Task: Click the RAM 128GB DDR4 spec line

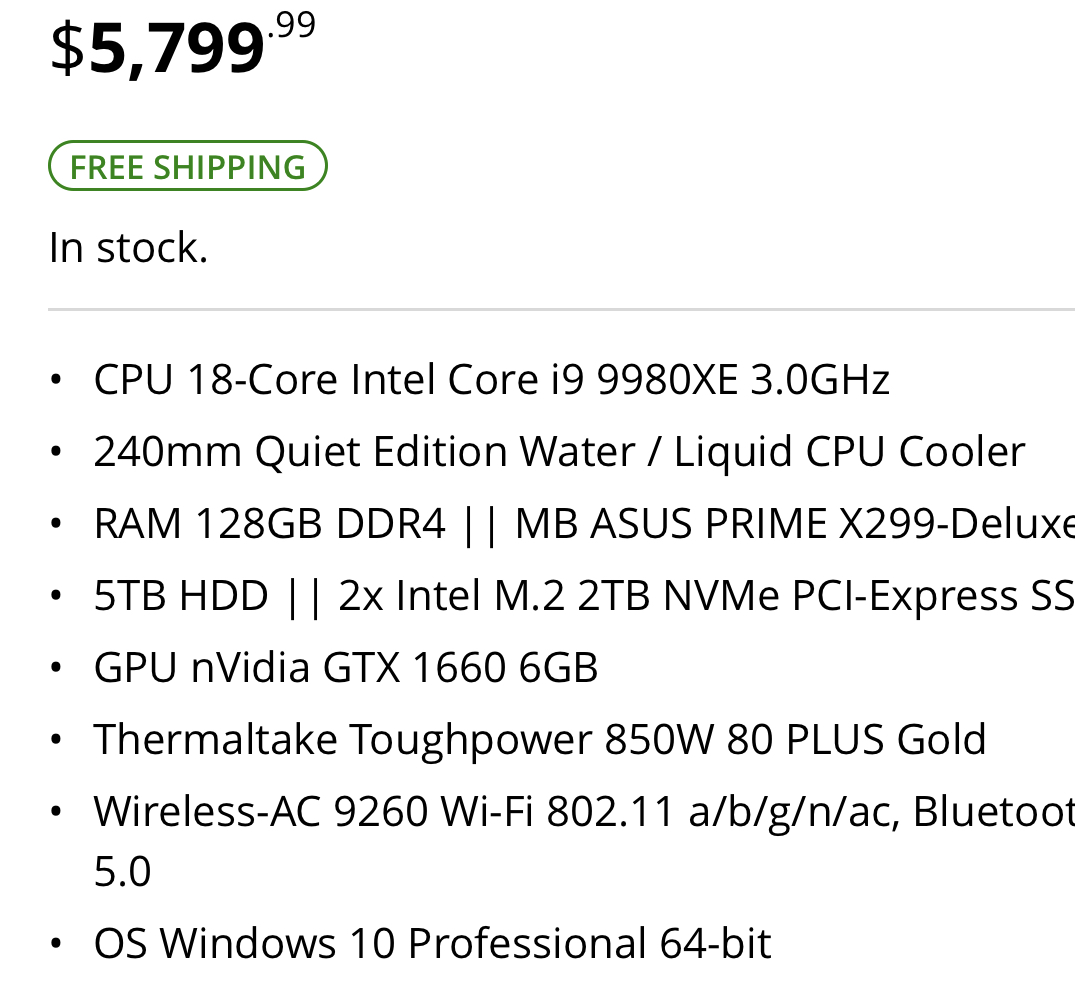Action: click(x=584, y=524)
